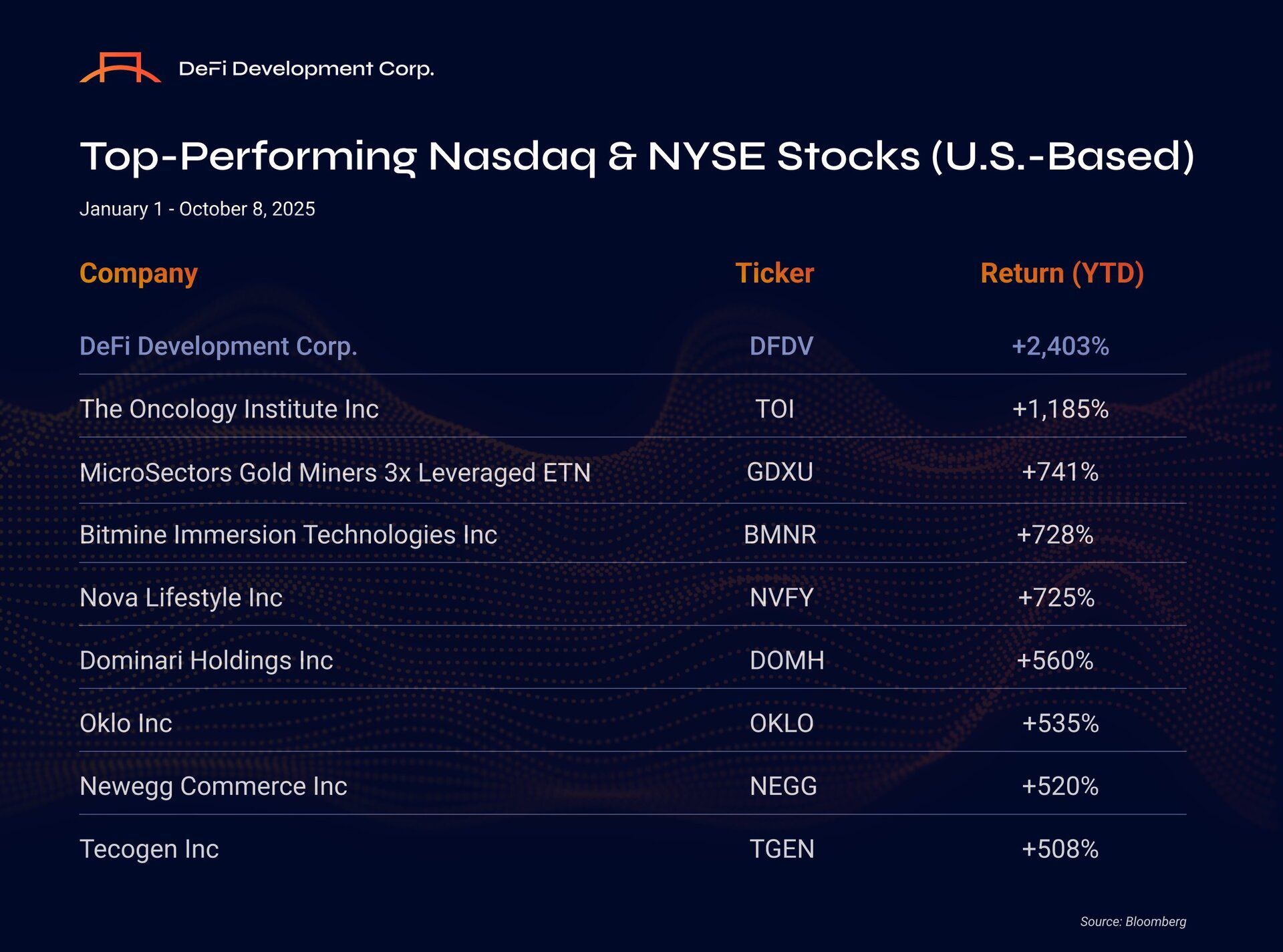Image resolution: width=1283 pixels, height=952 pixels.
Task: Click the +508% return value
Action: pos(1060,849)
